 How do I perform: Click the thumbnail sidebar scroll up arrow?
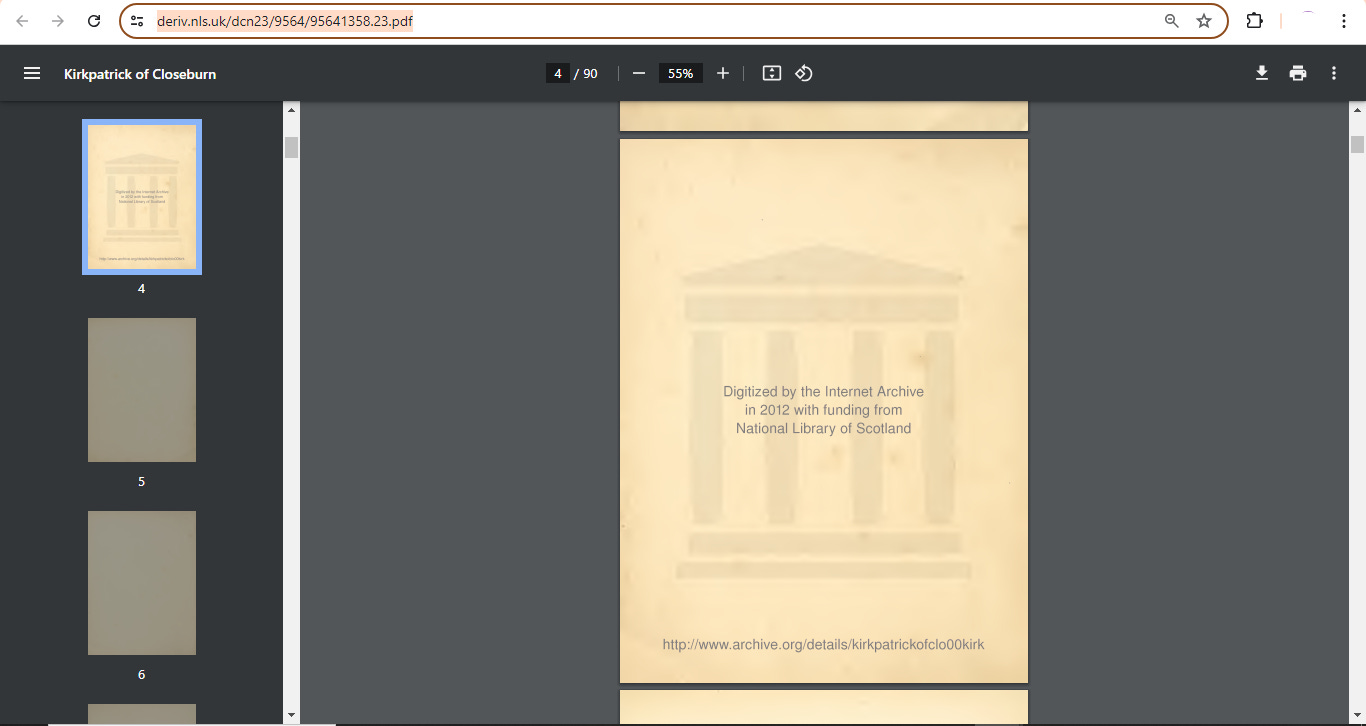pyautogui.click(x=291, y=109)
